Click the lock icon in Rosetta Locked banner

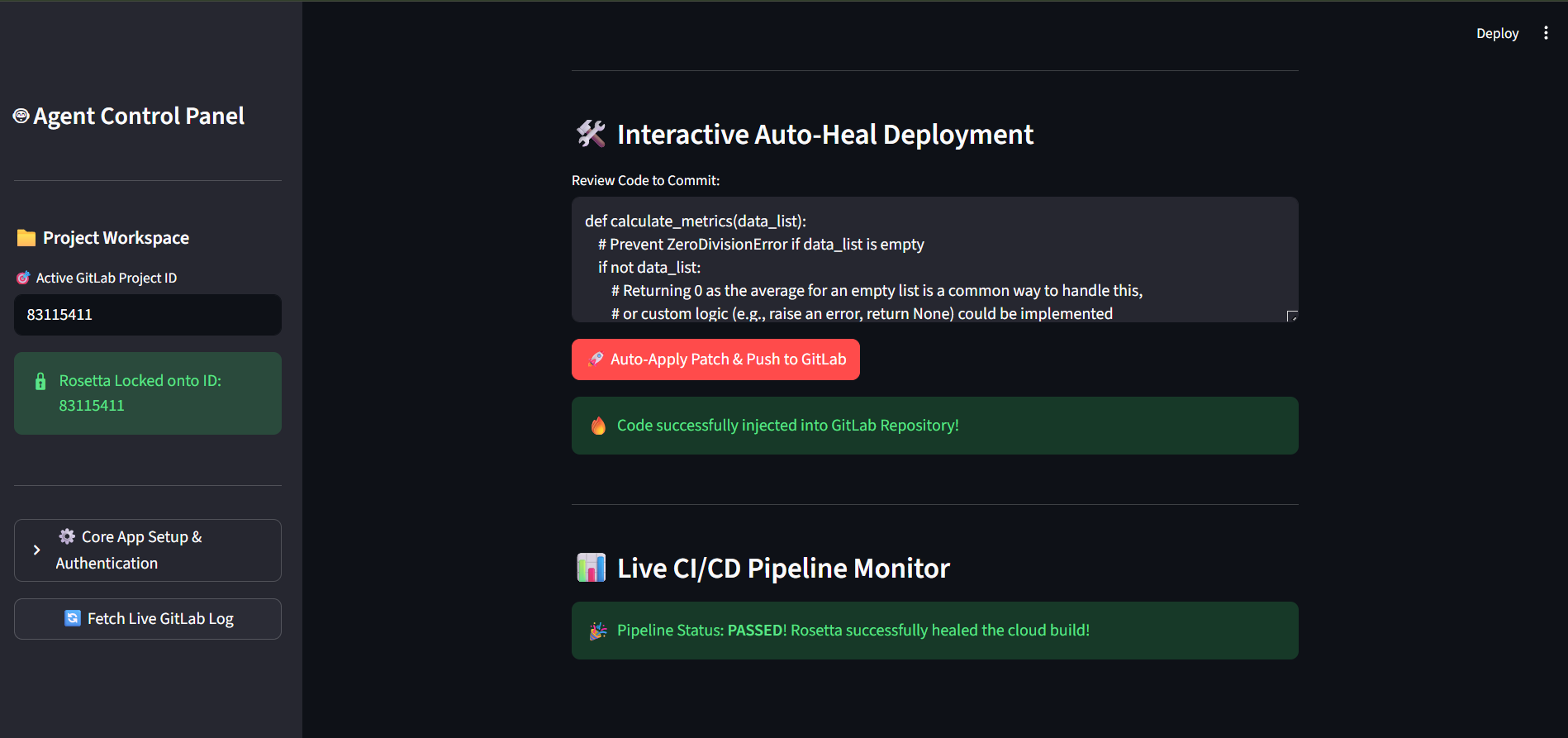[40, 381]
